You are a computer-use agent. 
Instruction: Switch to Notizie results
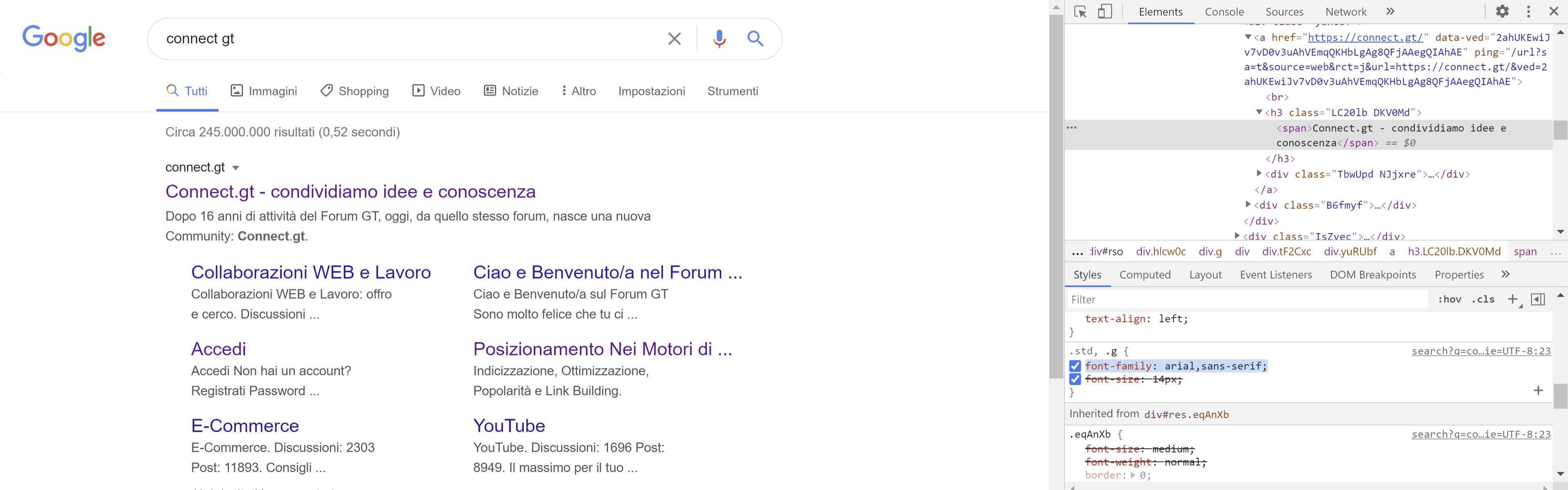click(x=511, y=91)
